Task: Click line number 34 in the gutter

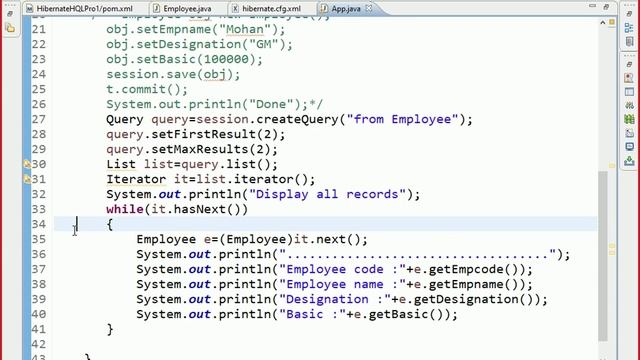Action: click(39, 224)
